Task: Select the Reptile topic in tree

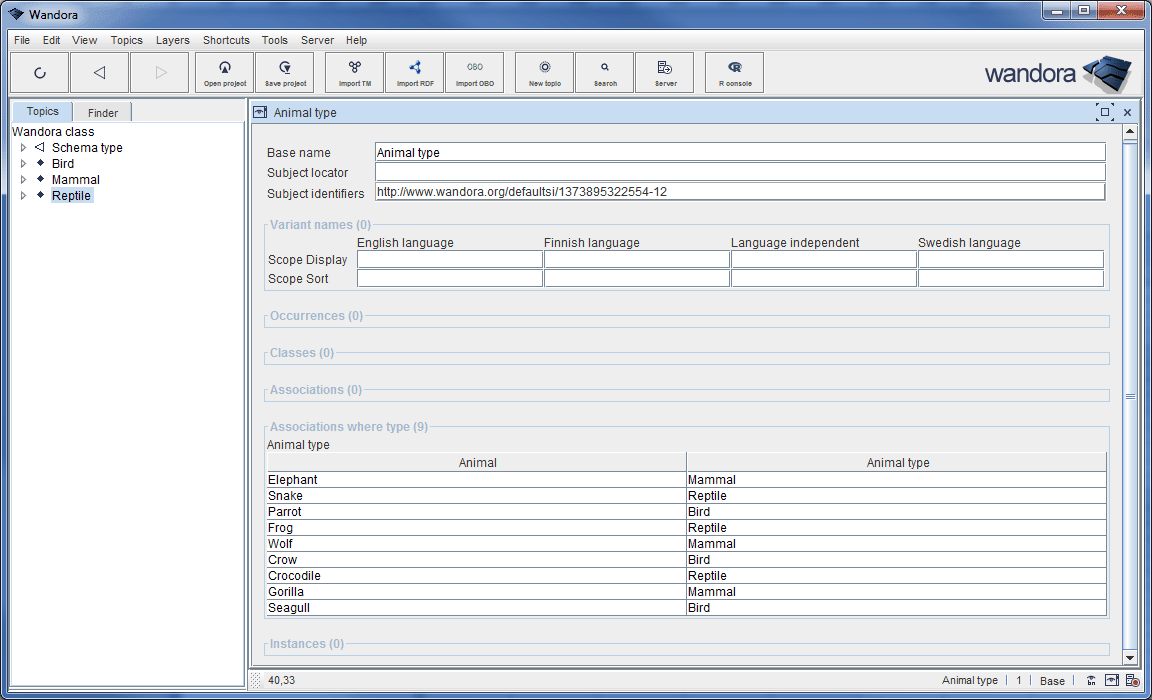Action: (x=71, y=196)
